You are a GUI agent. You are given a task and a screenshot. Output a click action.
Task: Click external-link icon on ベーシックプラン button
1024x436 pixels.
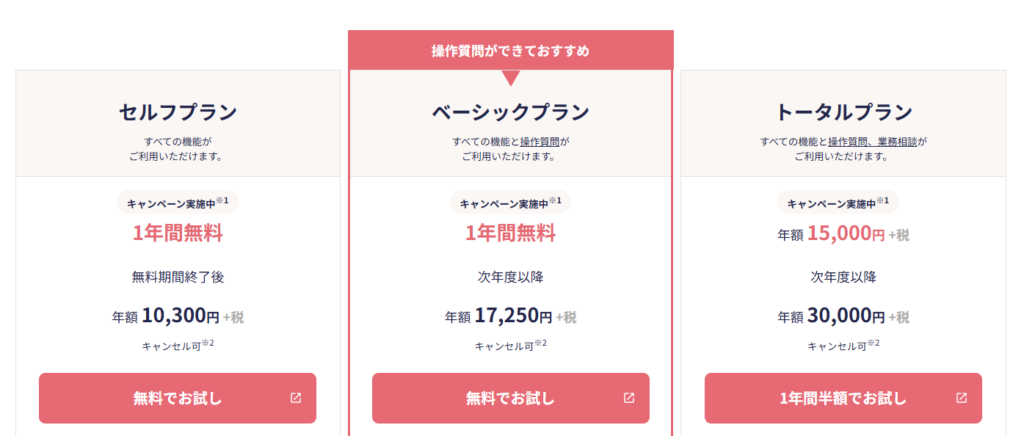pyautogui.click(x=629, y=398)
